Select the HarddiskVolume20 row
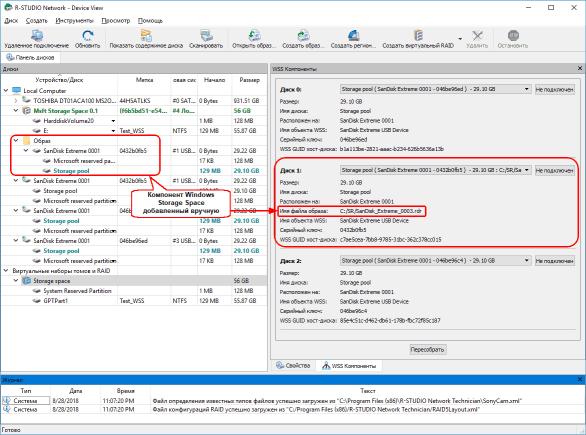 click(134, 121)
